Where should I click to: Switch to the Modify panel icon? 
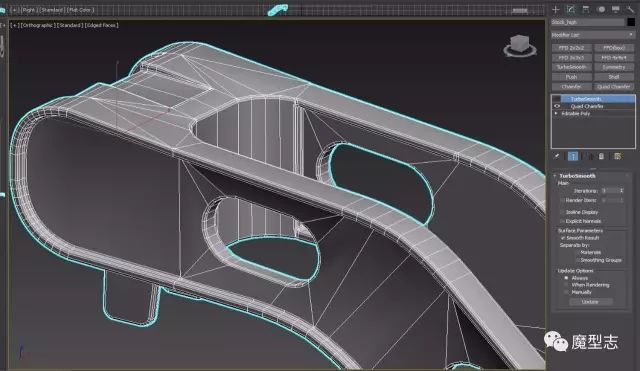(571, 9)
